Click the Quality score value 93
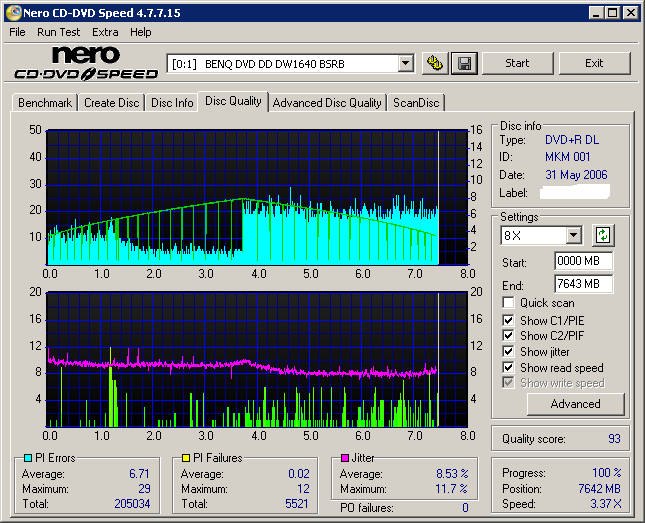 pyautogui.click(x=614, y=439)
